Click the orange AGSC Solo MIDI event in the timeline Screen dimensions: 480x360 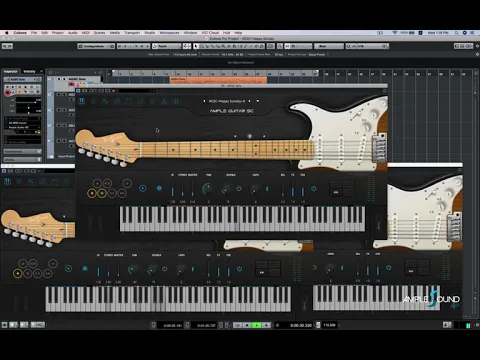[218, 80]
